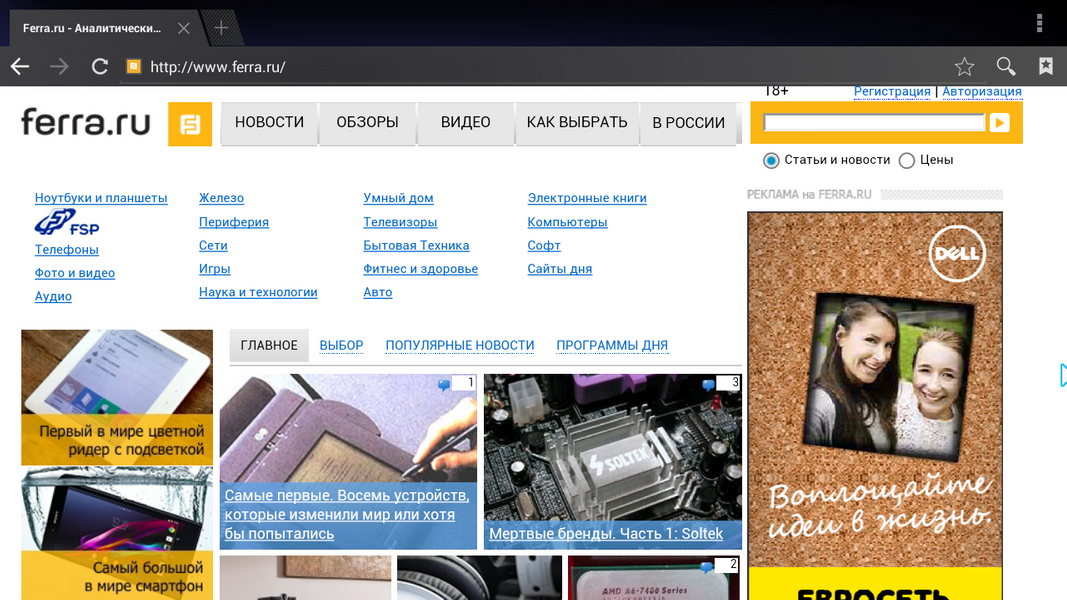
Task: Click the Регистрация link
Action: (x=892, y=91)
